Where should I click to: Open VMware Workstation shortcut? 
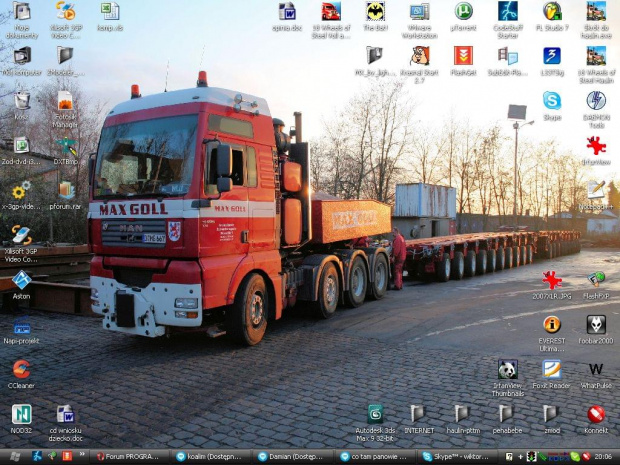click(419, 12)
